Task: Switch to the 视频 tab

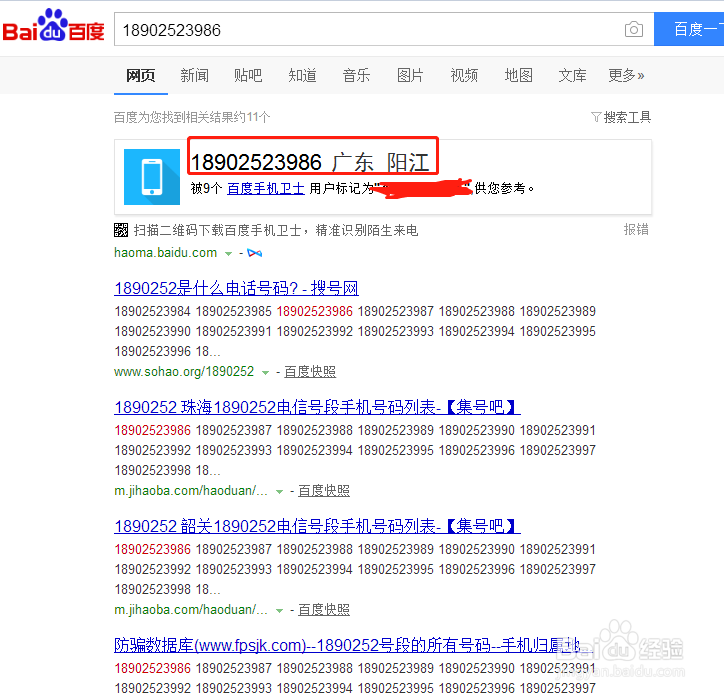Action: click(464, 75)
